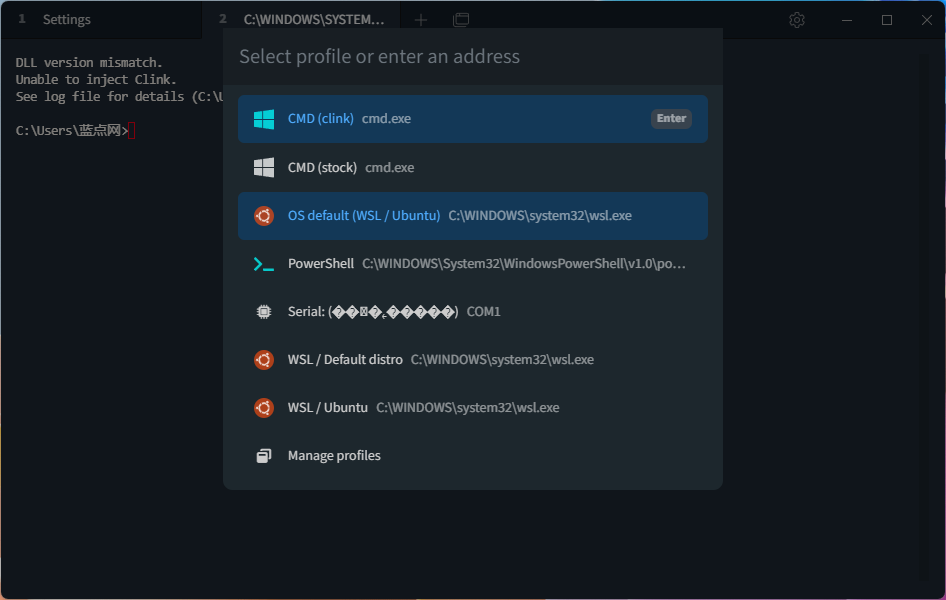This screenshot has width=946, height=600.
Task: Open WSL / Default distro profile
Action: pos(472,360)
